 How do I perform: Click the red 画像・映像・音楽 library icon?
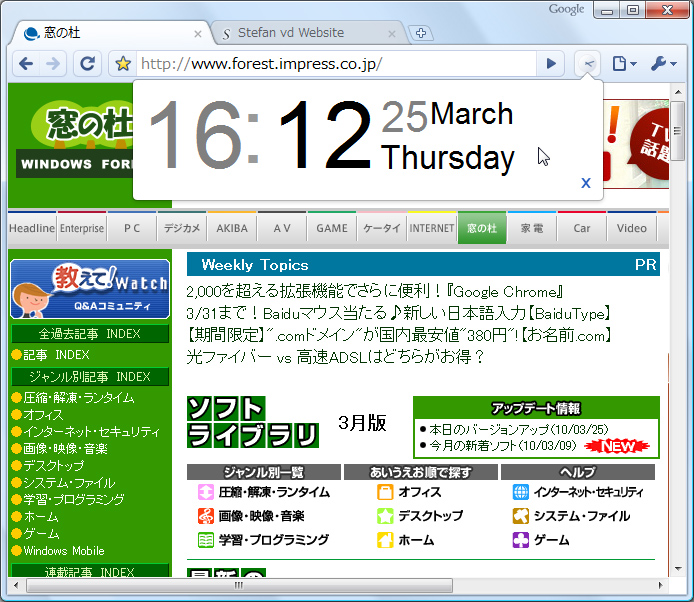206,516
